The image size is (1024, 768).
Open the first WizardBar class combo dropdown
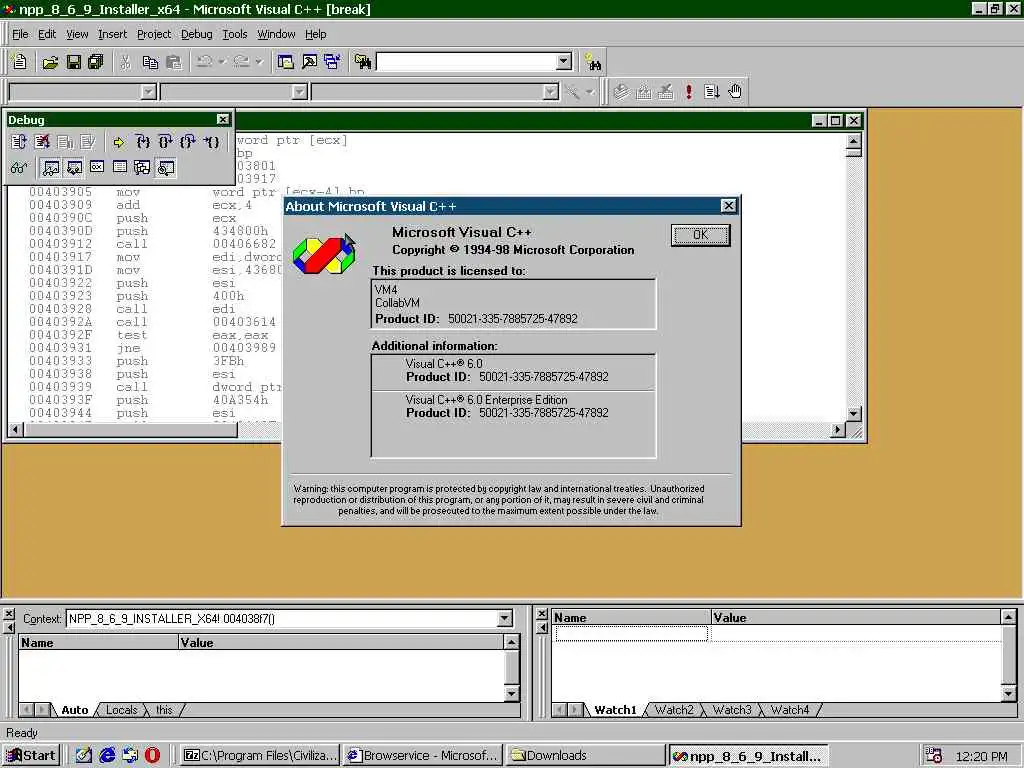pyautogui.click(x=149, y=91)
